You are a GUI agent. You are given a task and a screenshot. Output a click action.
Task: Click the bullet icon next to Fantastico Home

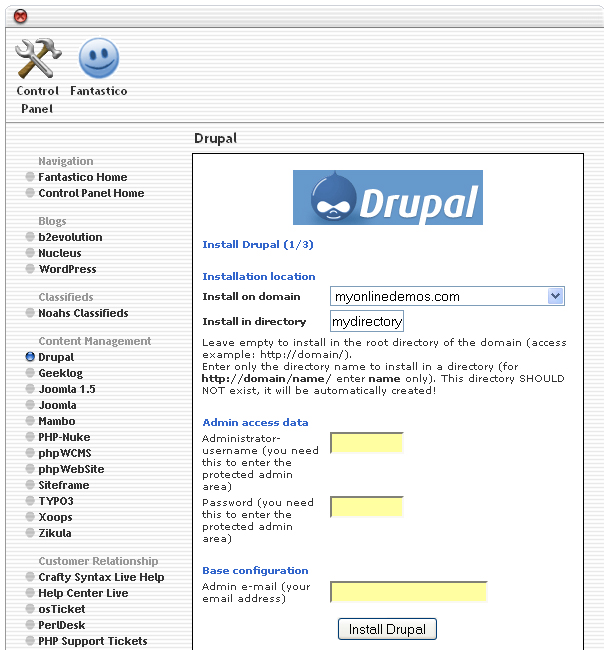click(30, 177)
